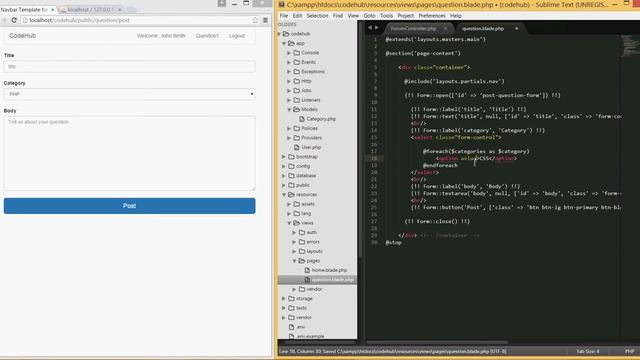Open the Preferences menu
This screenshot has width=640, height=360.
[432, 16]
